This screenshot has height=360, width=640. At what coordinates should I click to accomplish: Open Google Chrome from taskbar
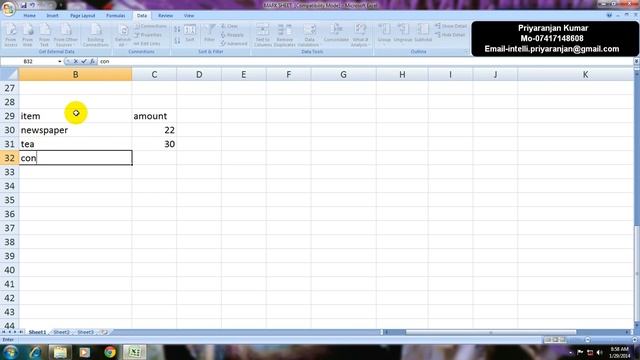point(109,351)
